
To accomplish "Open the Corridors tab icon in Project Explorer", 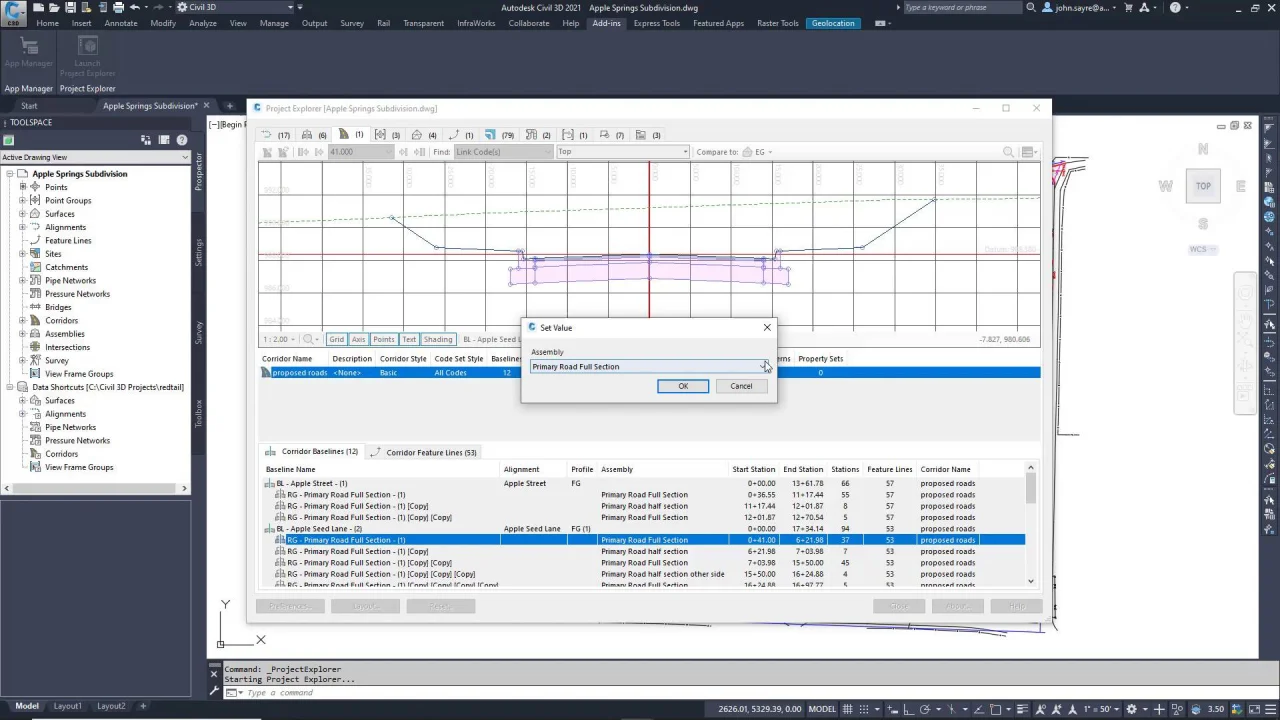I will (x=344, y=135).
